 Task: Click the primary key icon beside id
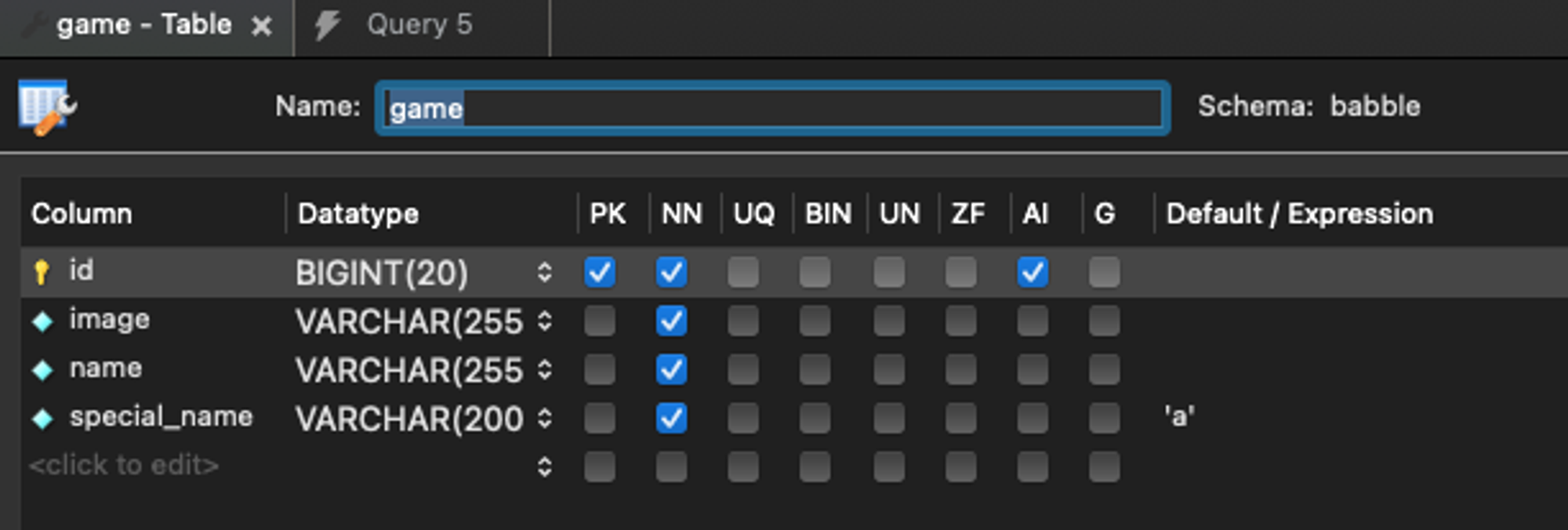42,272
